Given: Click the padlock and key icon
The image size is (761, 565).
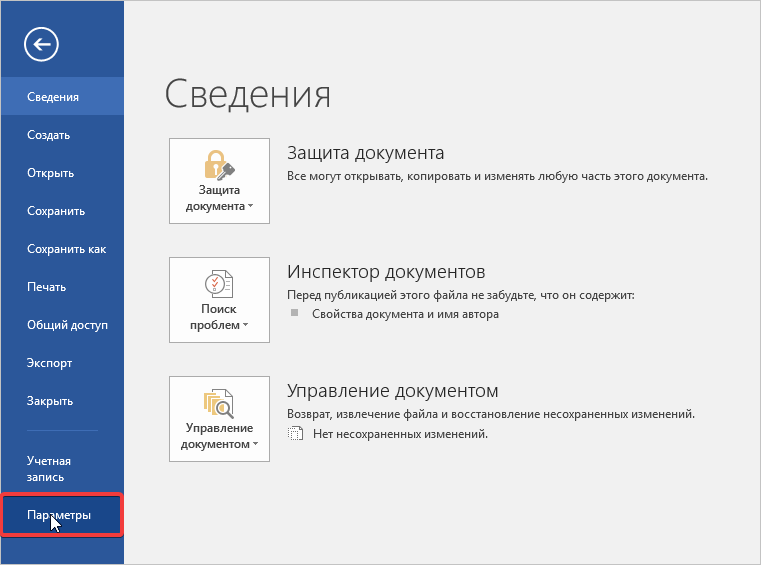Looking at the screenshot, I should click(x=219, y=162).
